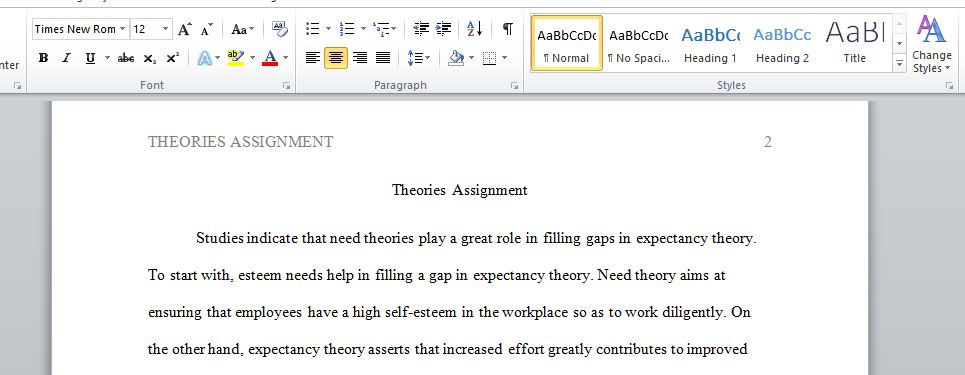
Task: Open bullet library dropdown arrow
Action: pos(328,28)
